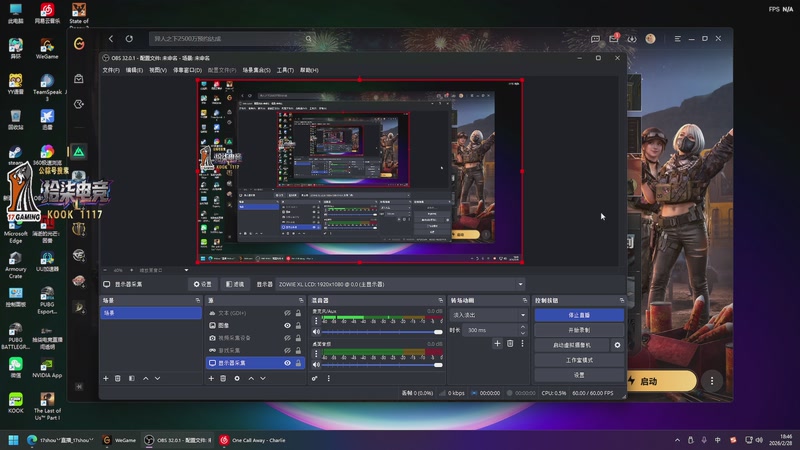Move the scene down with arrow

click(158, 379)
